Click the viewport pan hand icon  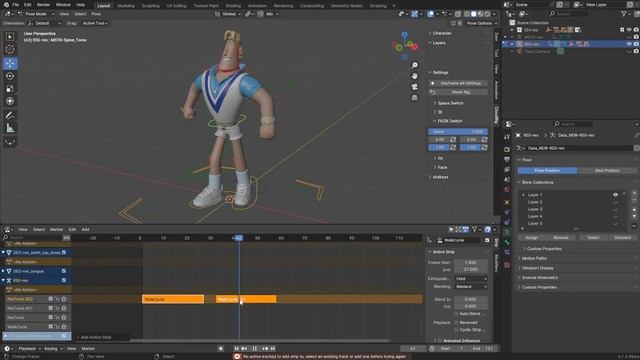click(x=414, y=76)
